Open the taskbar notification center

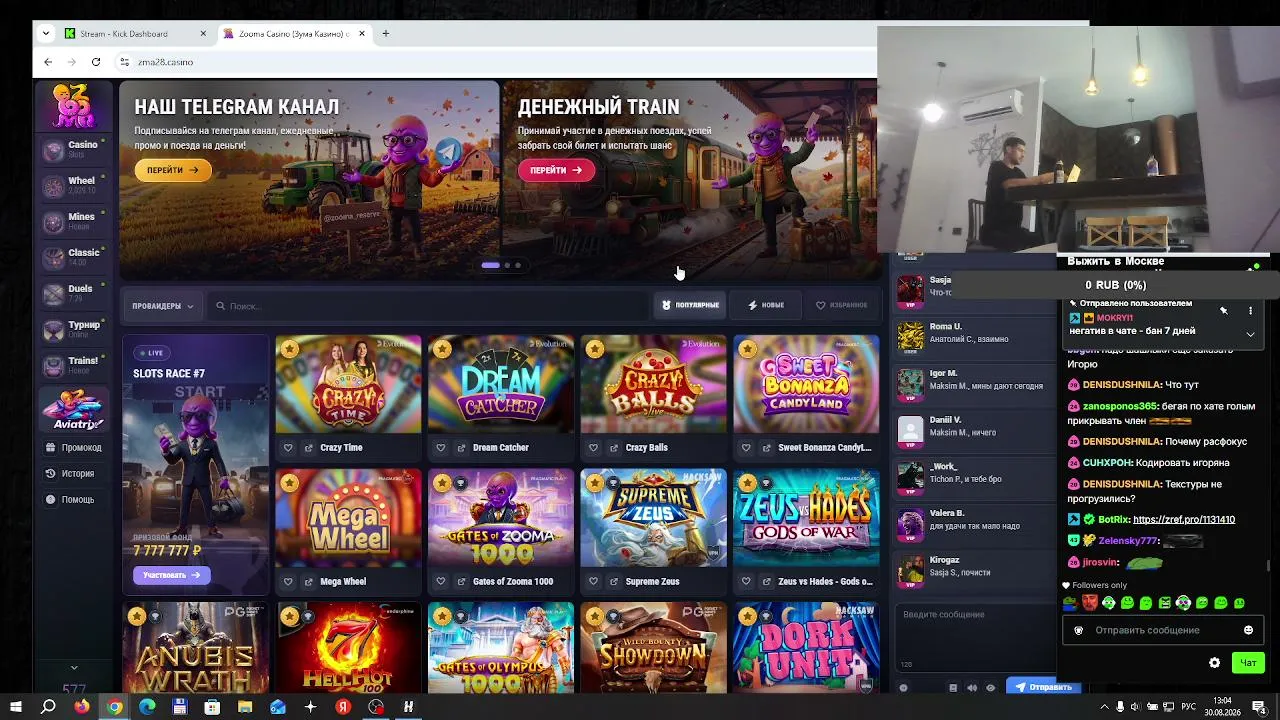click(x=1259, y=707)
